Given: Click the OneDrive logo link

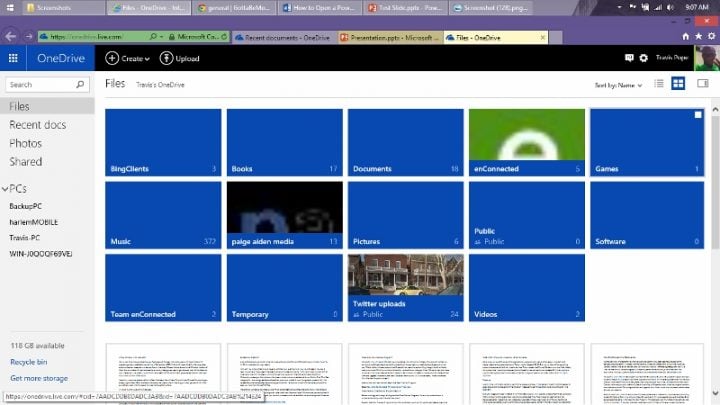Looking at the screenshot, I should [61, 58].
